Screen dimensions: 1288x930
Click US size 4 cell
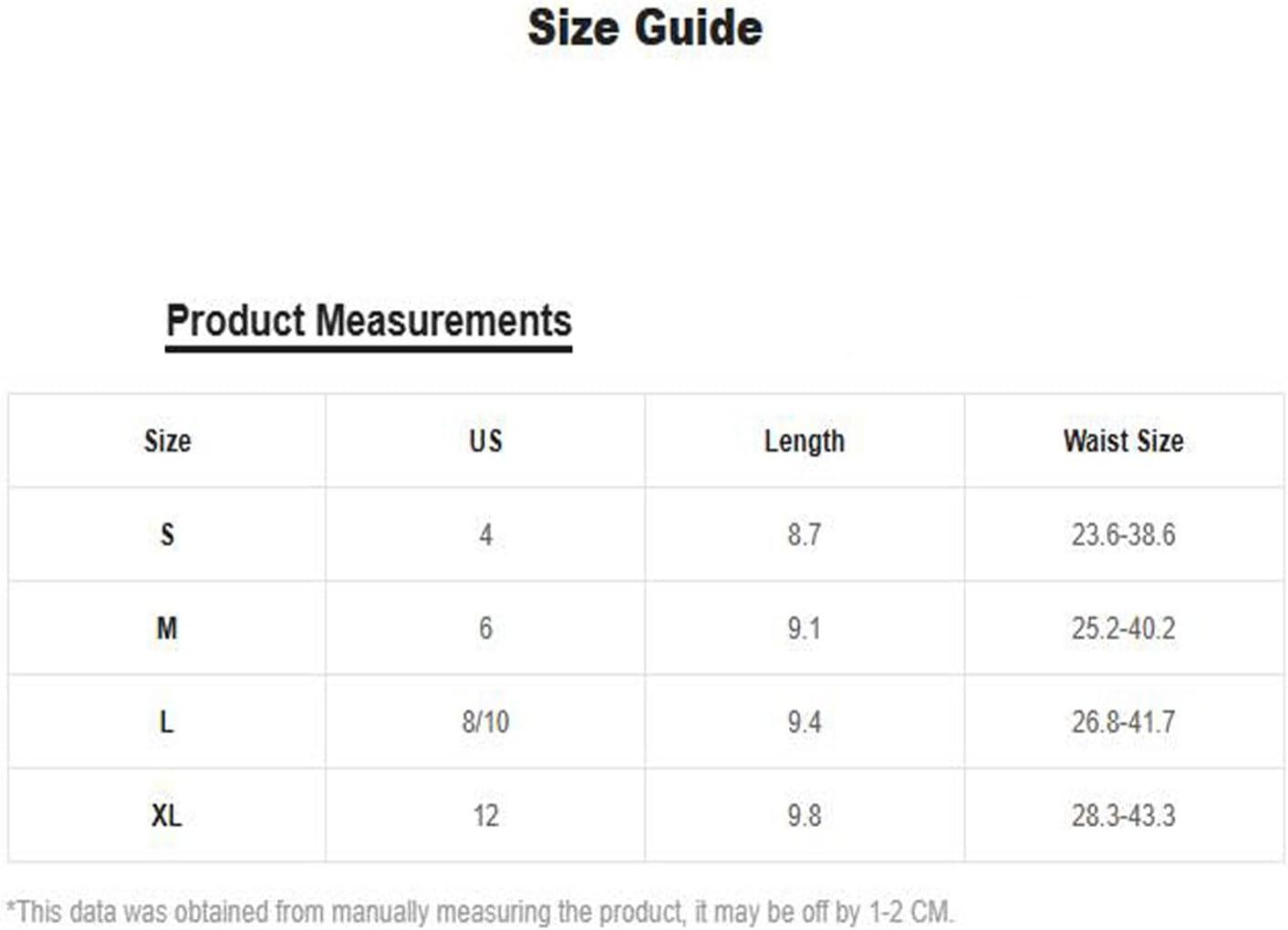[x=485, y=534]
